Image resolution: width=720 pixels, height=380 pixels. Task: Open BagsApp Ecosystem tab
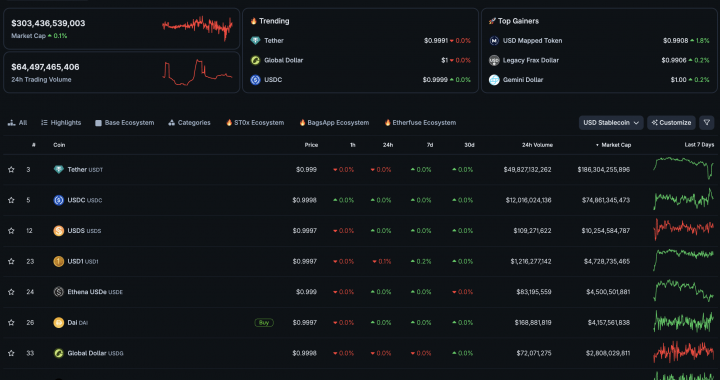point(334,123)
